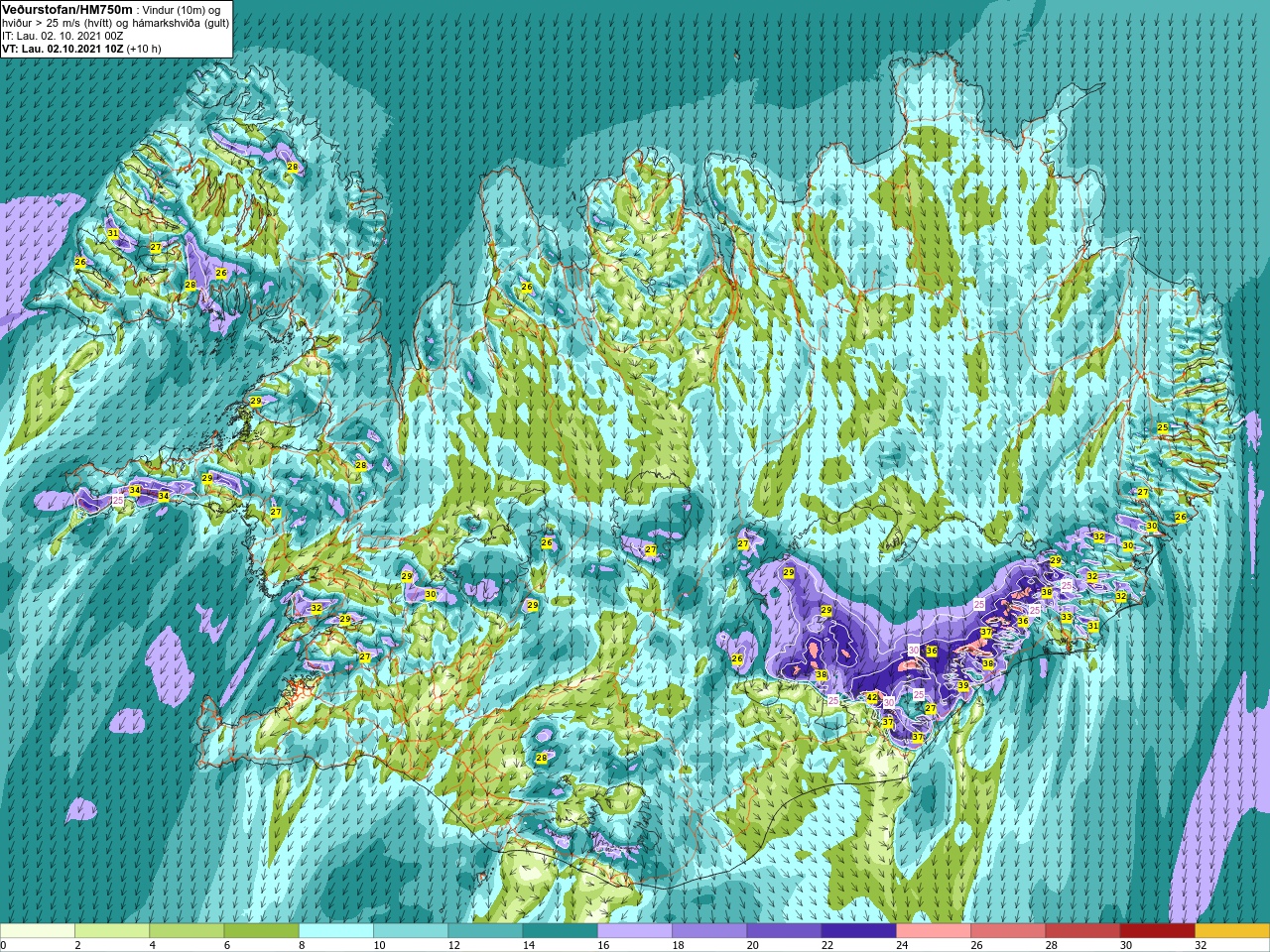Screen dimensions: 1270x952
Task: Click the 26–28 m/s salmon legend swatch
Action: tap(1008, 931)
